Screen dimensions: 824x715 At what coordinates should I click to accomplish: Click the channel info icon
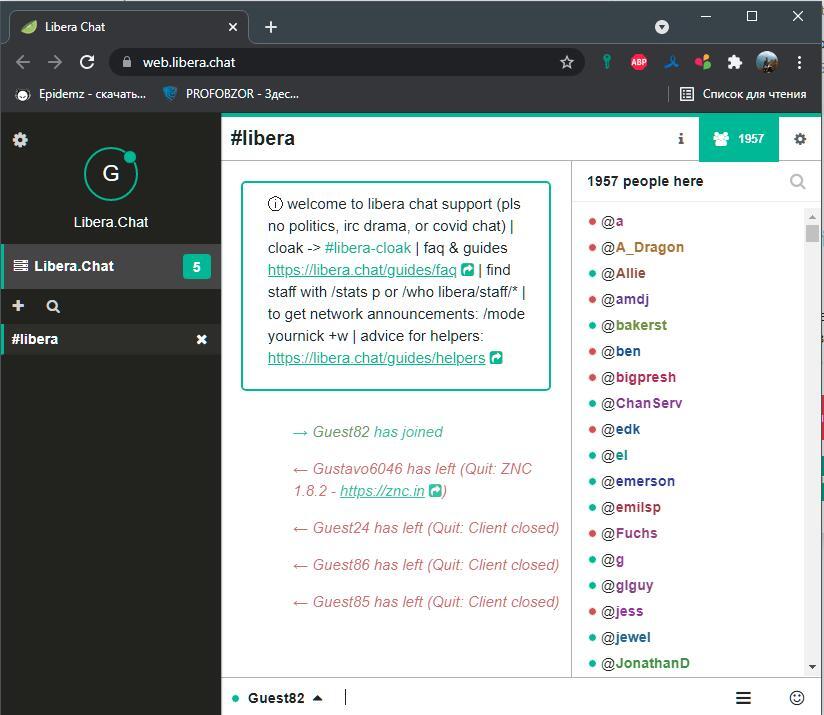pyautogui.click(x=681, y=139)
